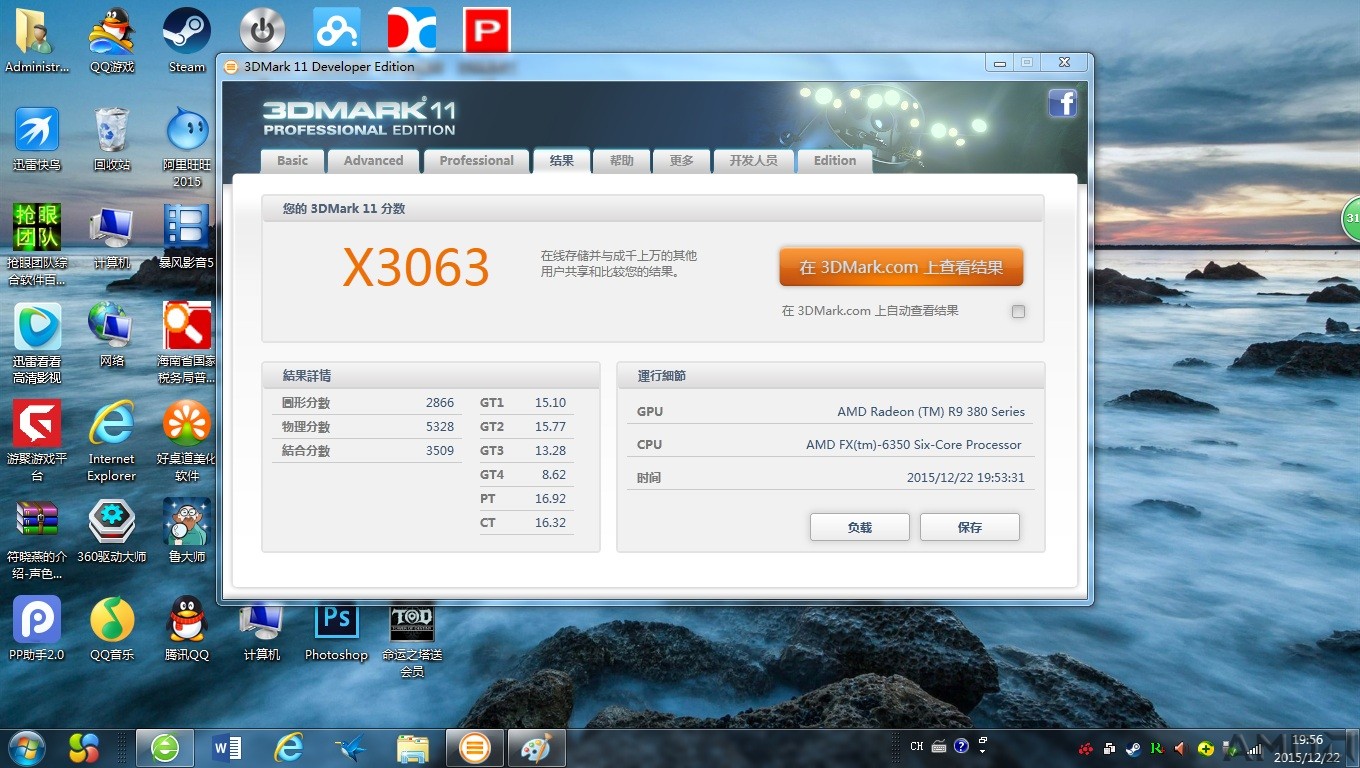Click the 3DMark 11 Professional Edition logo
The width and height of the screenshot is (1360, 768).
(x=359, y=116)
